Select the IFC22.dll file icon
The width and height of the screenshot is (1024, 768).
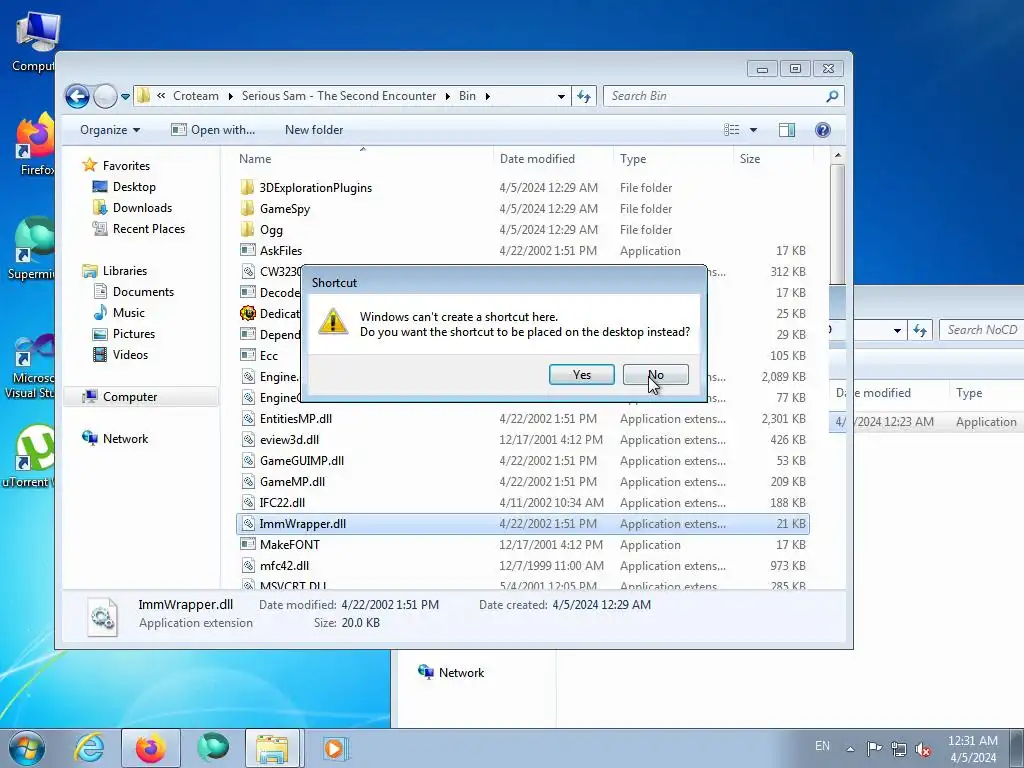(248, 503)
